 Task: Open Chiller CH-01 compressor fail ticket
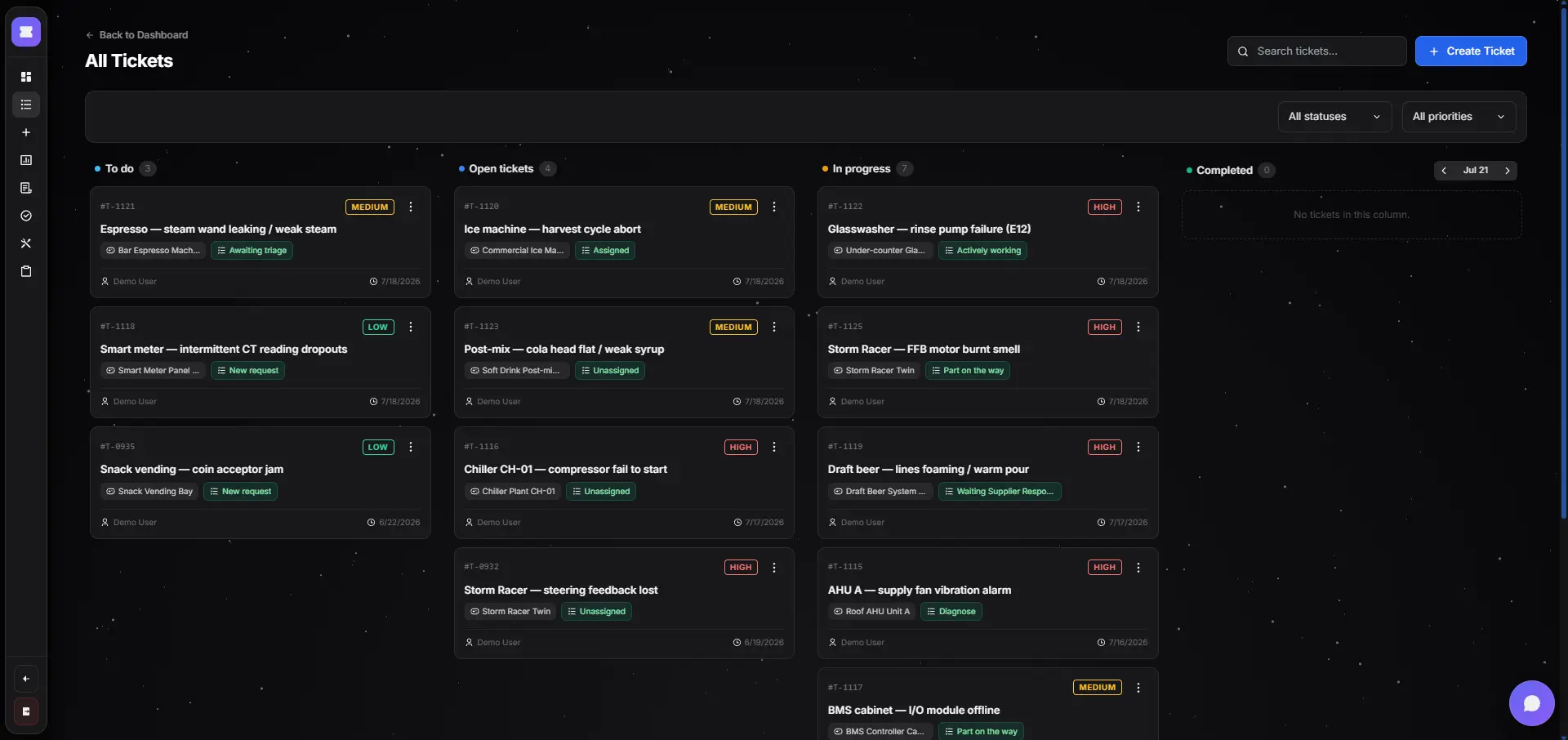click(565, 470)
